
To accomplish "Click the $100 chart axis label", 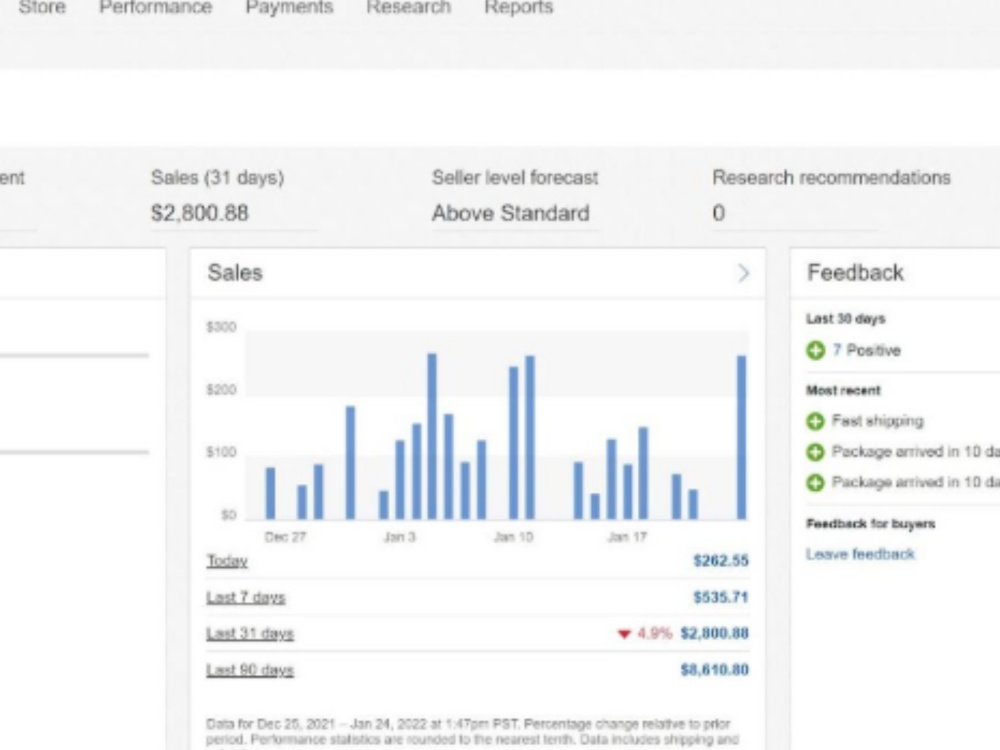I will point(221,452).
